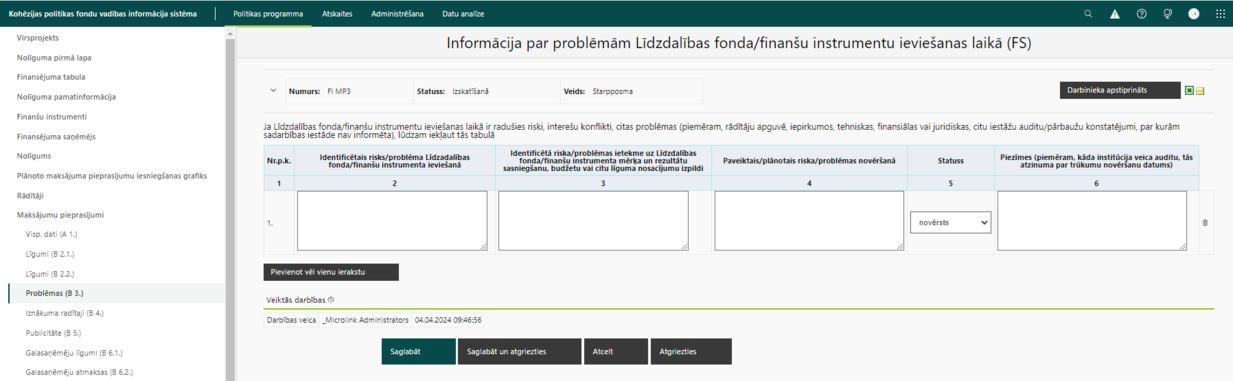Open the Darbinieka apstiprināts status dropdown
The height and width of the screenshot is (381, 1233).
click(x=1120, y=90)
